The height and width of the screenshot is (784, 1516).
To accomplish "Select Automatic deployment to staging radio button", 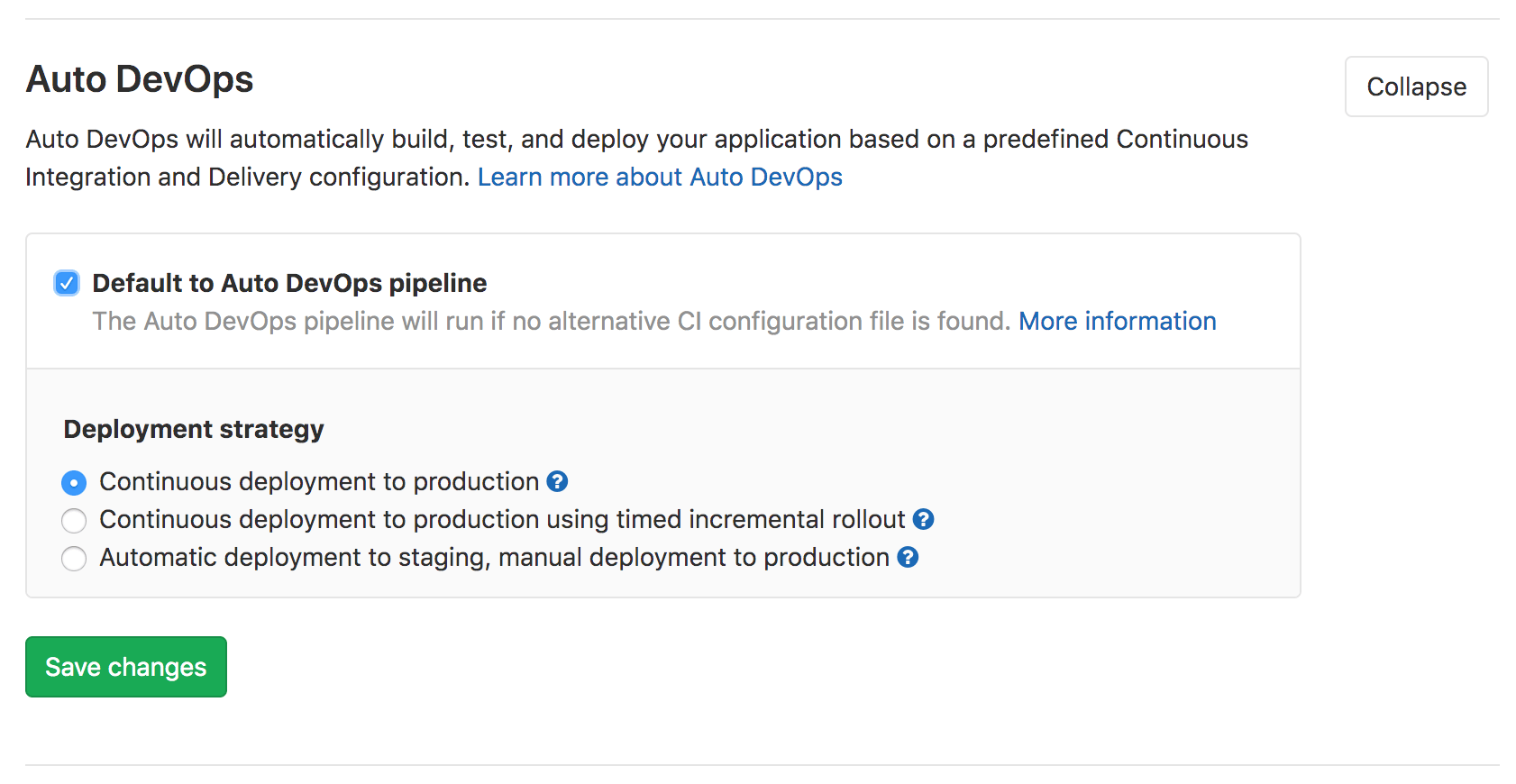I will (74, 559).
